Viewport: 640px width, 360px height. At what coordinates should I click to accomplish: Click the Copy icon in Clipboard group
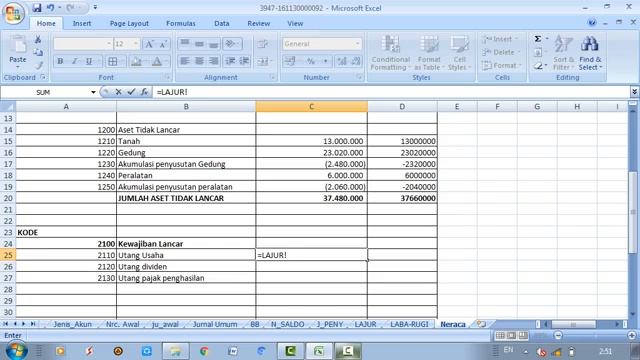pyautogui.click(x=38, y=52)
